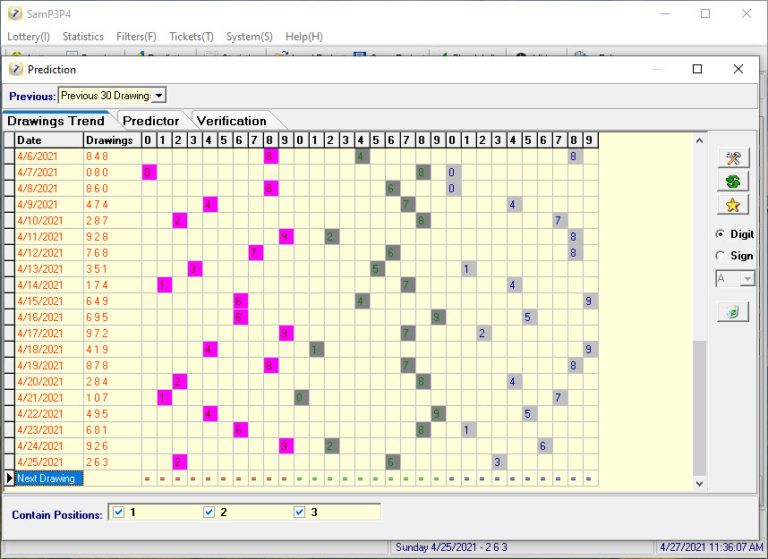Click the SamP3P4 app icon in title bar

coord(14,14)
